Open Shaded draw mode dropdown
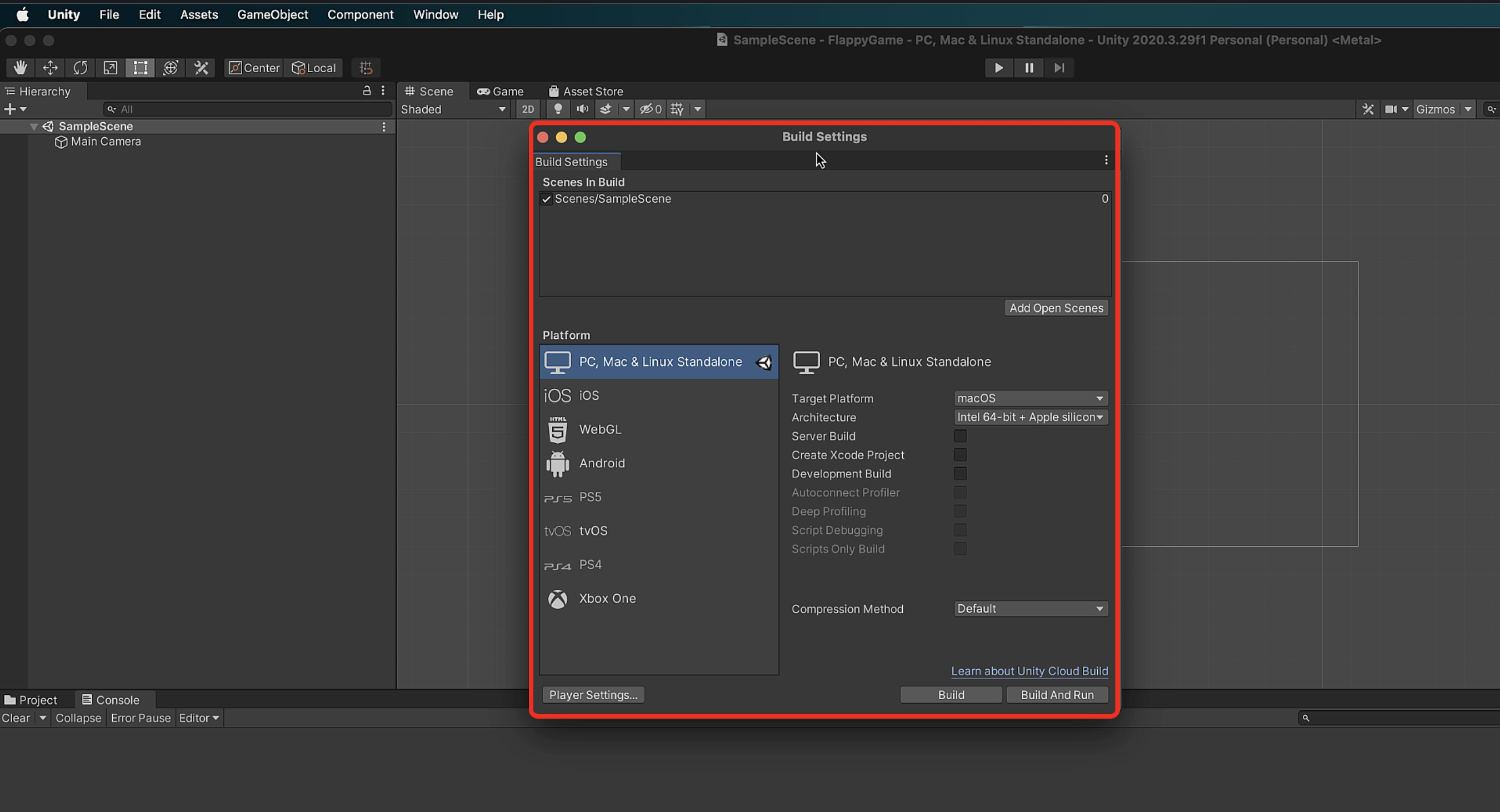1500x812 pixels. (454, 109)
